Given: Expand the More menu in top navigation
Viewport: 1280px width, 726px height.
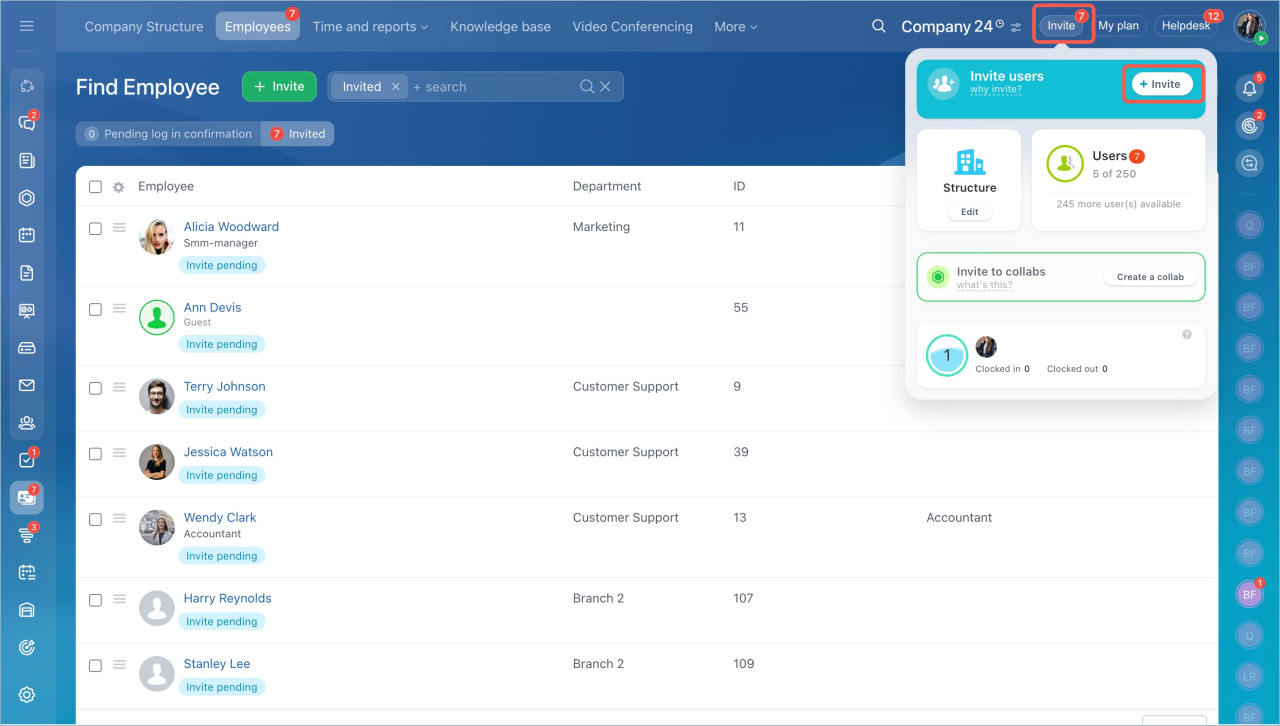Looking at the screenshot, I should click(x=736, y=27).
